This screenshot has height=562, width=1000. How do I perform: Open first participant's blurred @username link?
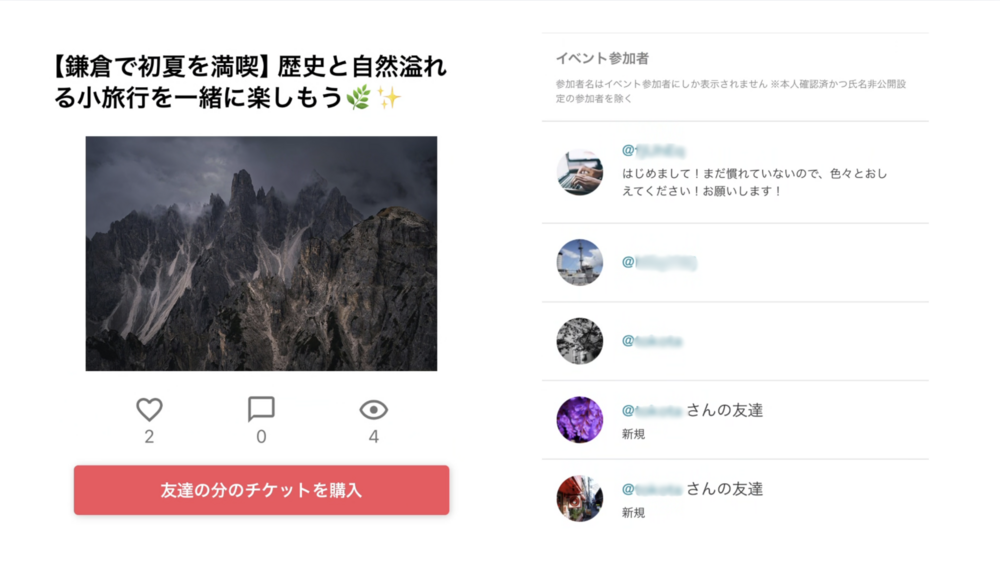coord(654,151)
